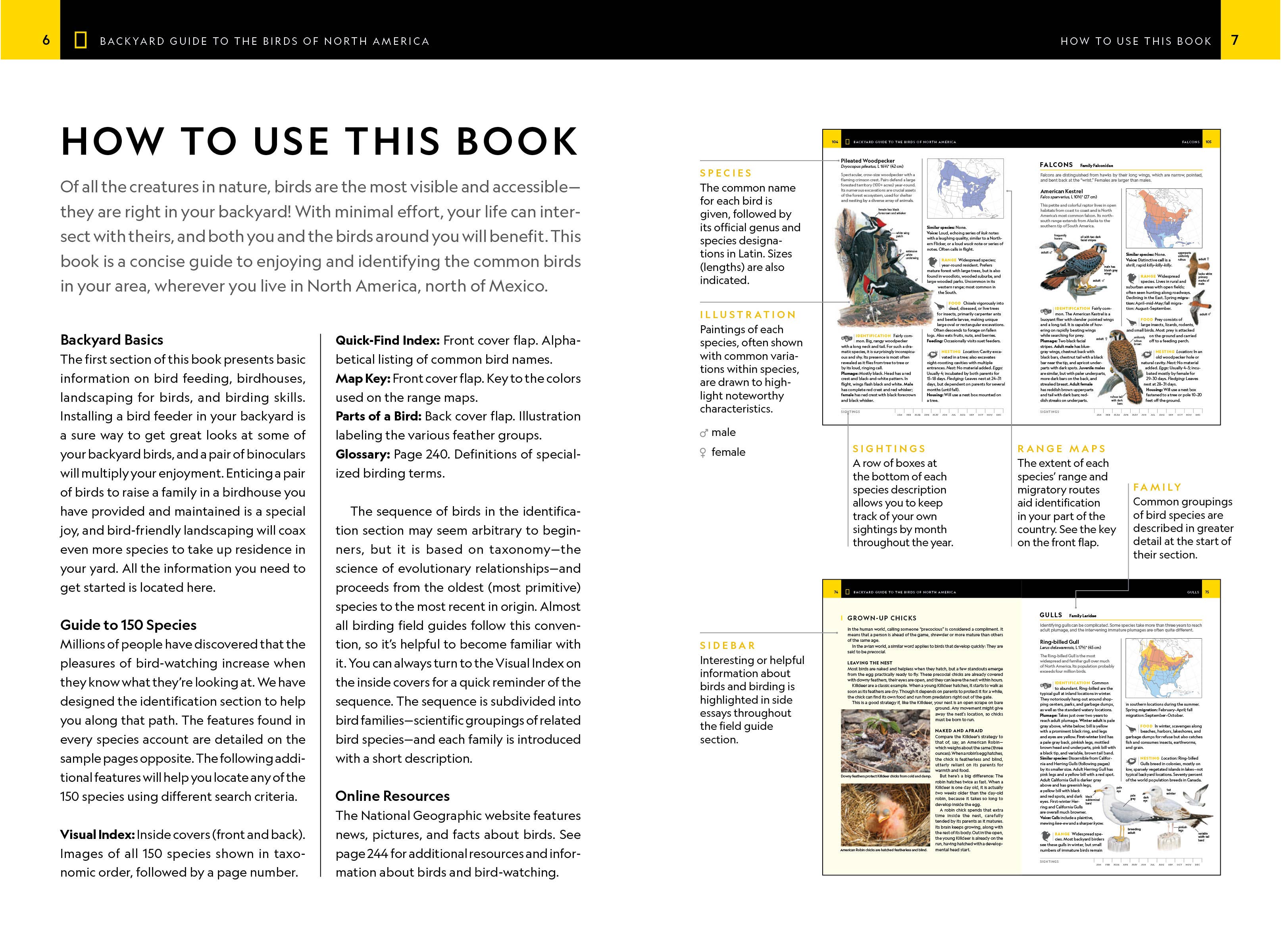Click the male symbol icon

point(703,433)
